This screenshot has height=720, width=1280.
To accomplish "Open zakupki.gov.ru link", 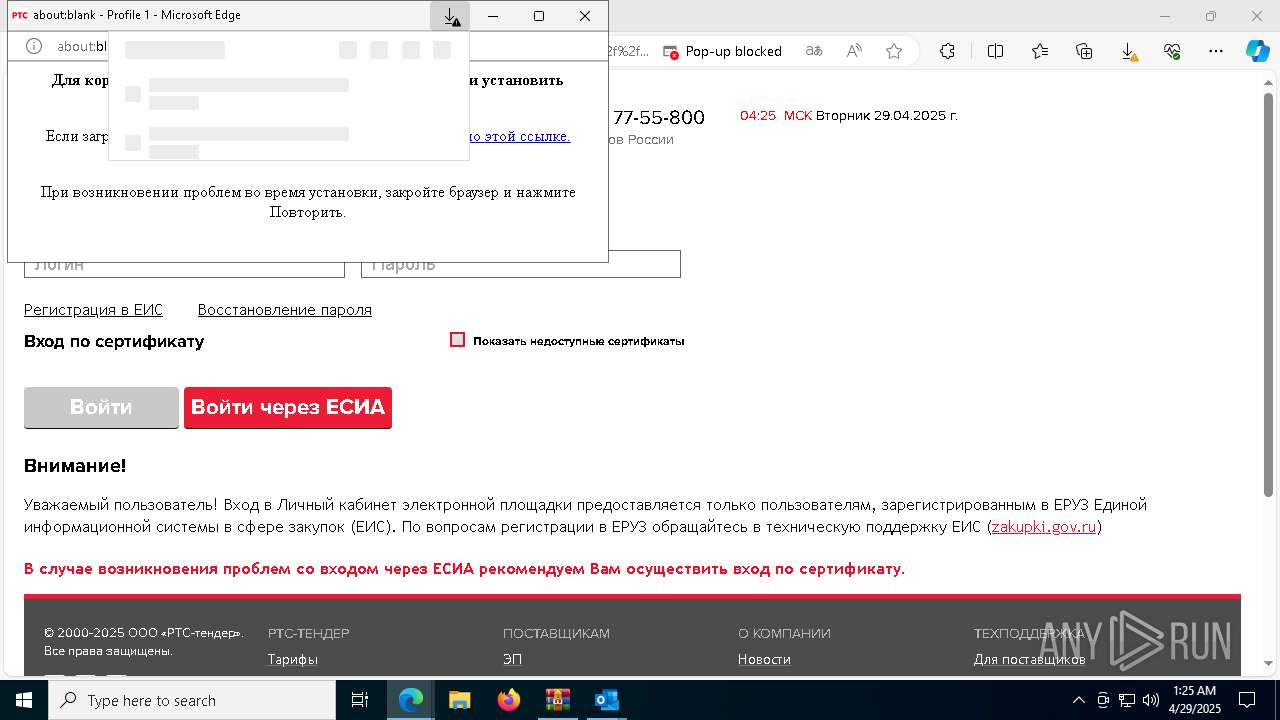I will tap(1044, 527).
